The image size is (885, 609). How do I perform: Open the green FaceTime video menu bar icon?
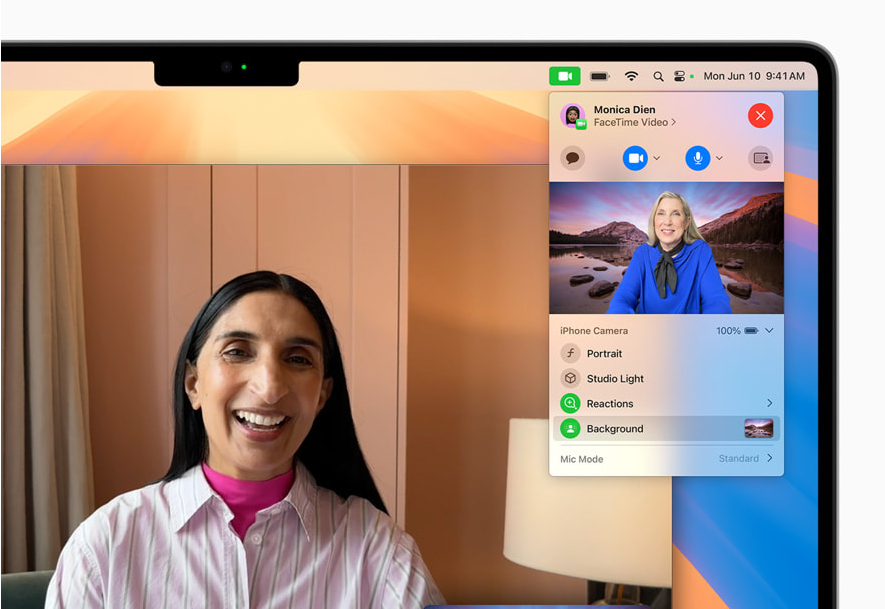tap(564, 76)
